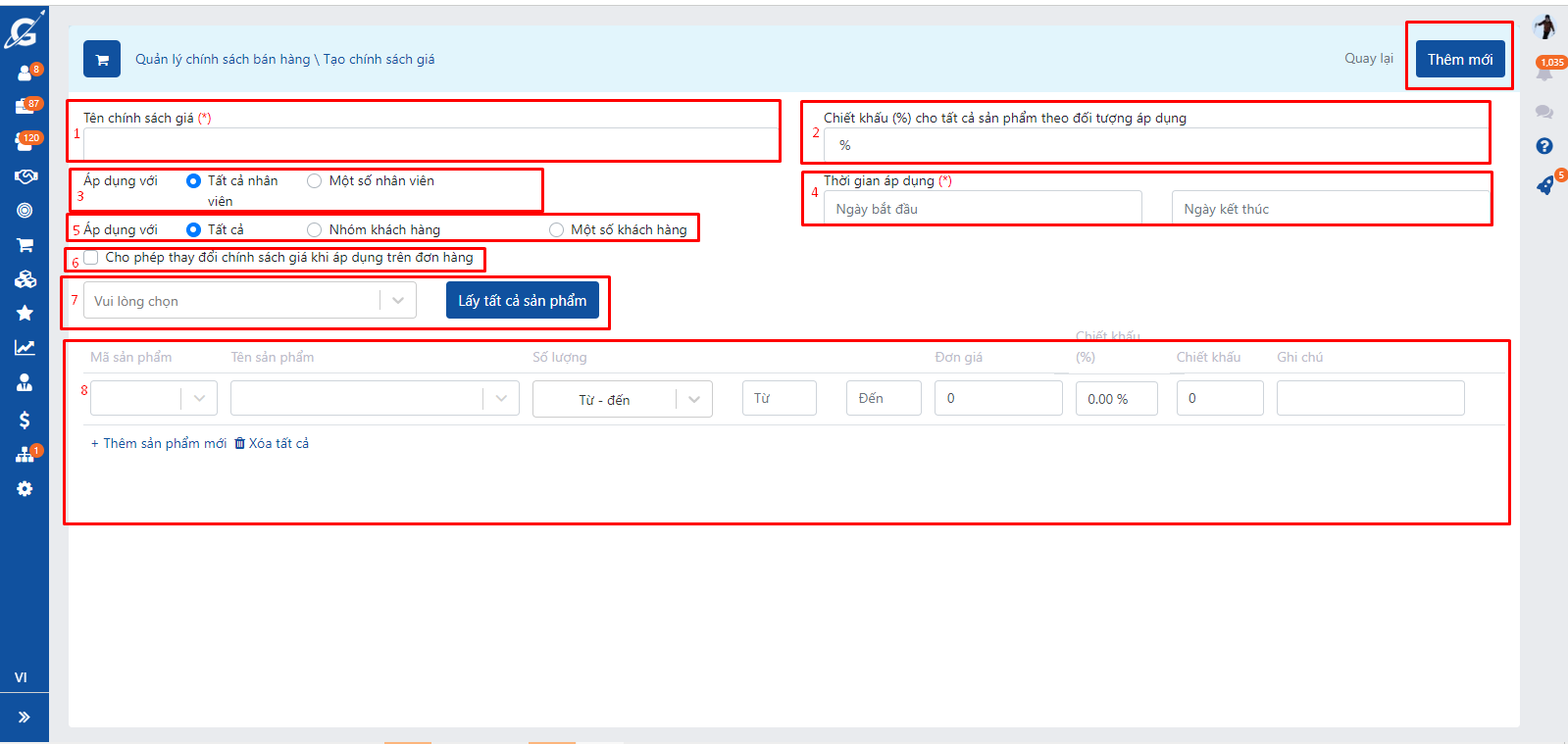The image size is (1568, 744).
Task: Click the star icon in sidebar
Action: [25, 314]
